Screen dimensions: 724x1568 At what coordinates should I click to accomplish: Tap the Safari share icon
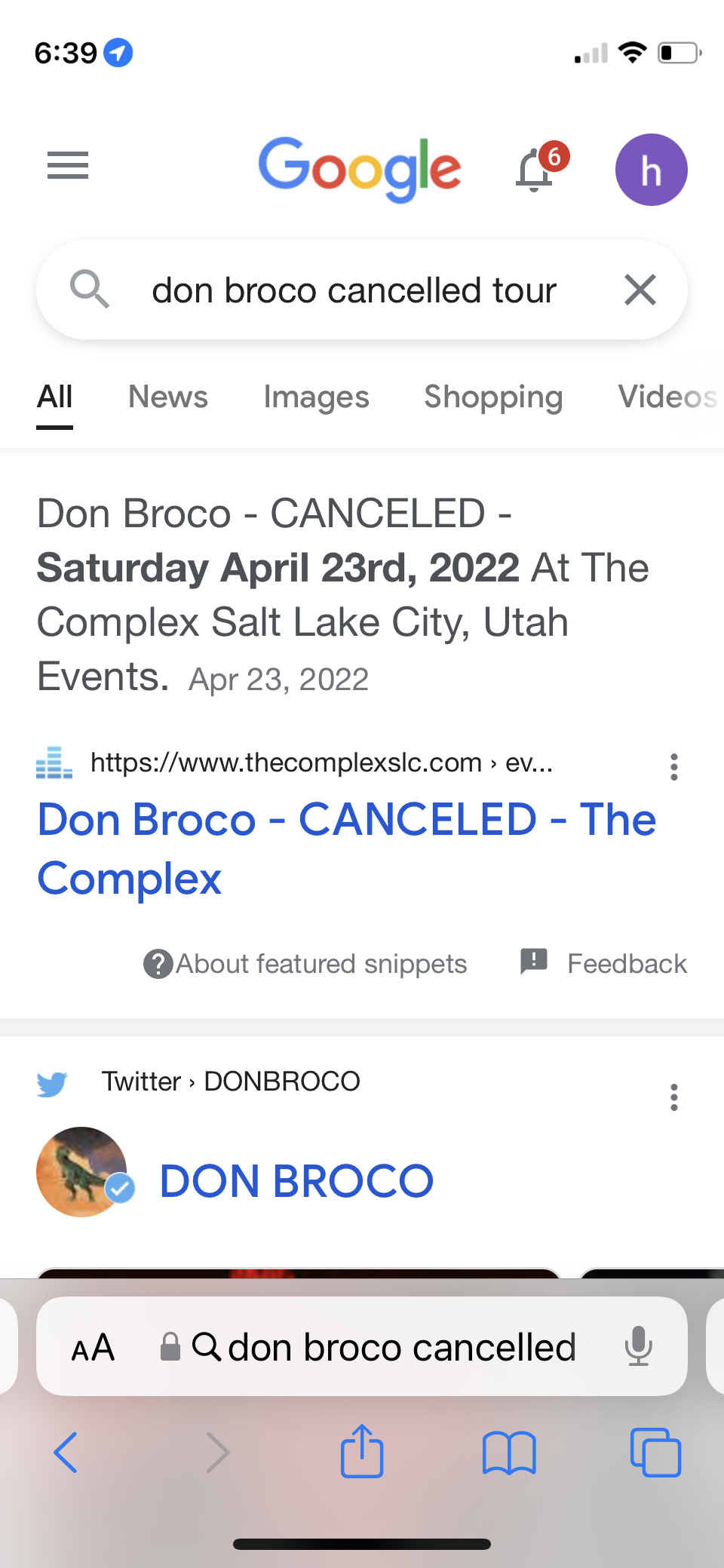[x=362, y=1451]
